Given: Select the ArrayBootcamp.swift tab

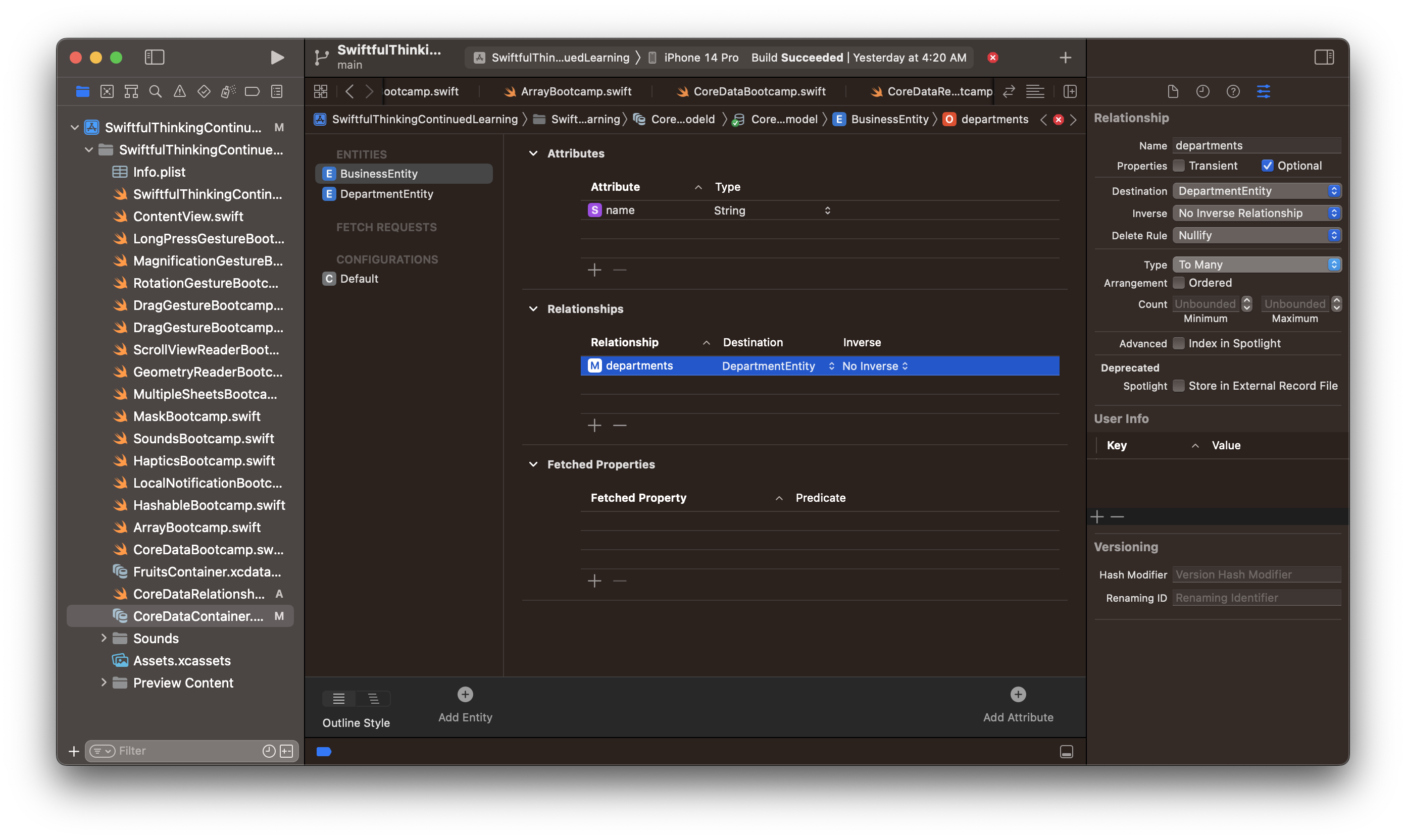Looking at the screenshot, I should [575, 91].
